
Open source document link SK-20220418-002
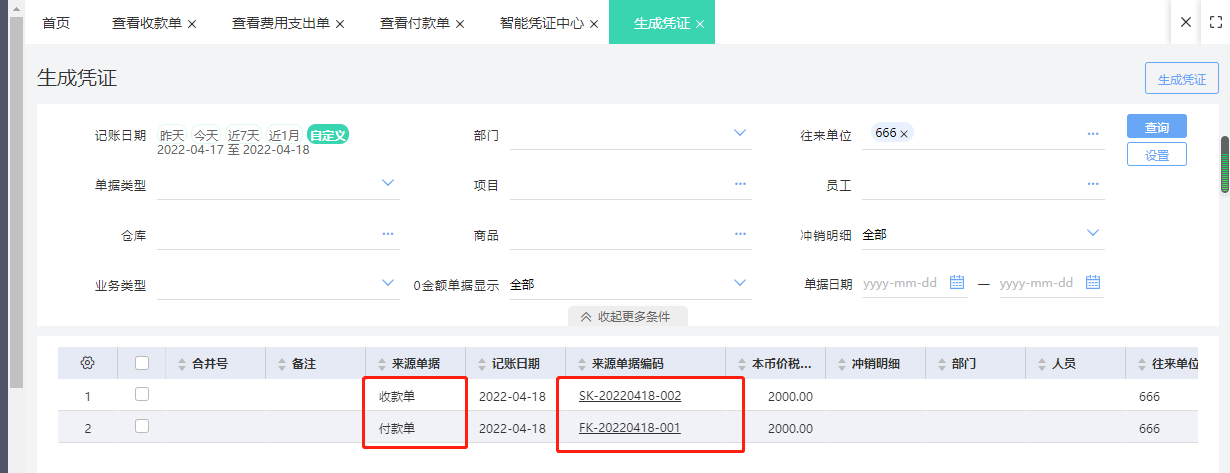[629, 396]
